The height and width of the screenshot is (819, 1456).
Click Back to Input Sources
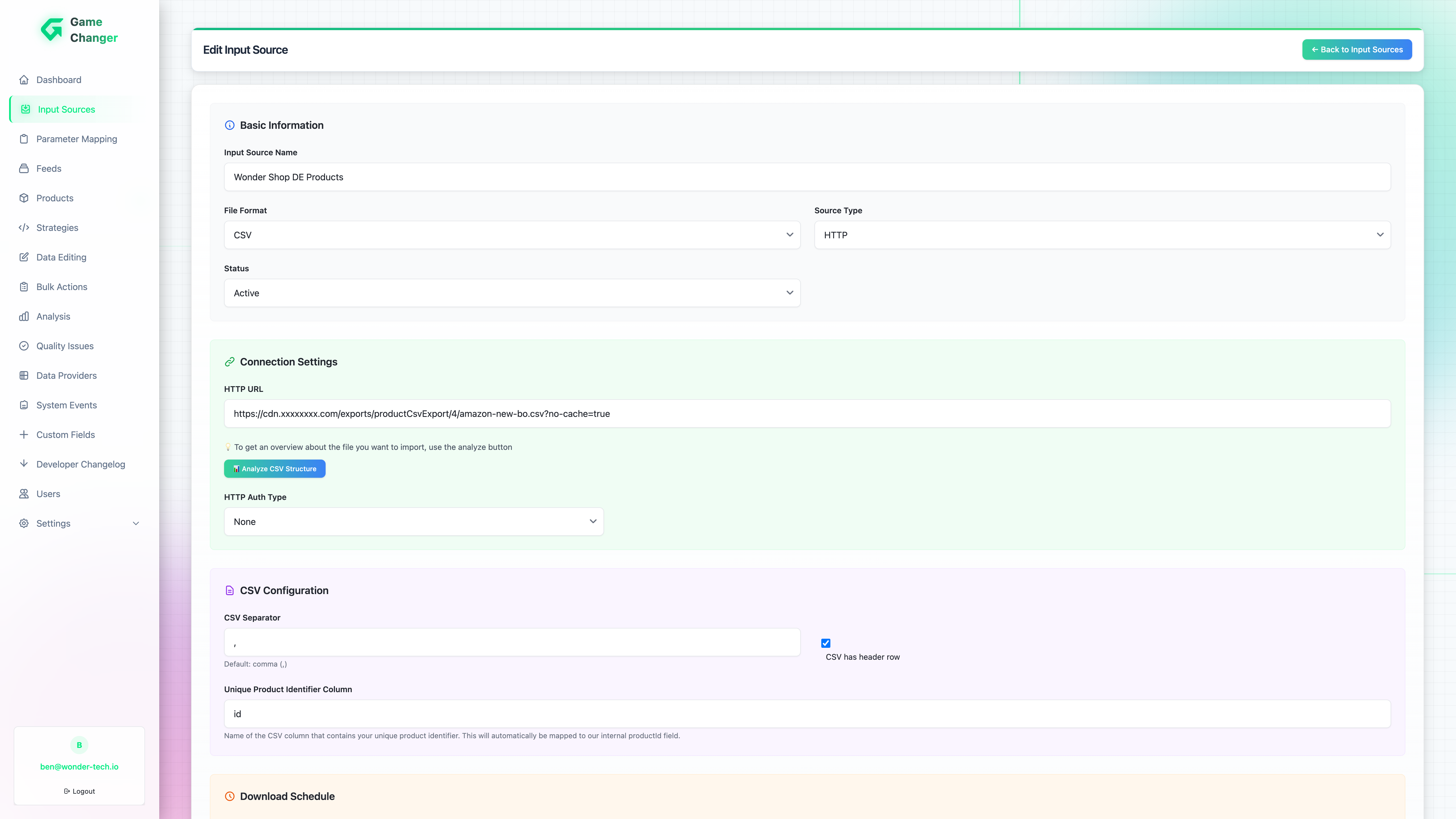[1356, 49]
